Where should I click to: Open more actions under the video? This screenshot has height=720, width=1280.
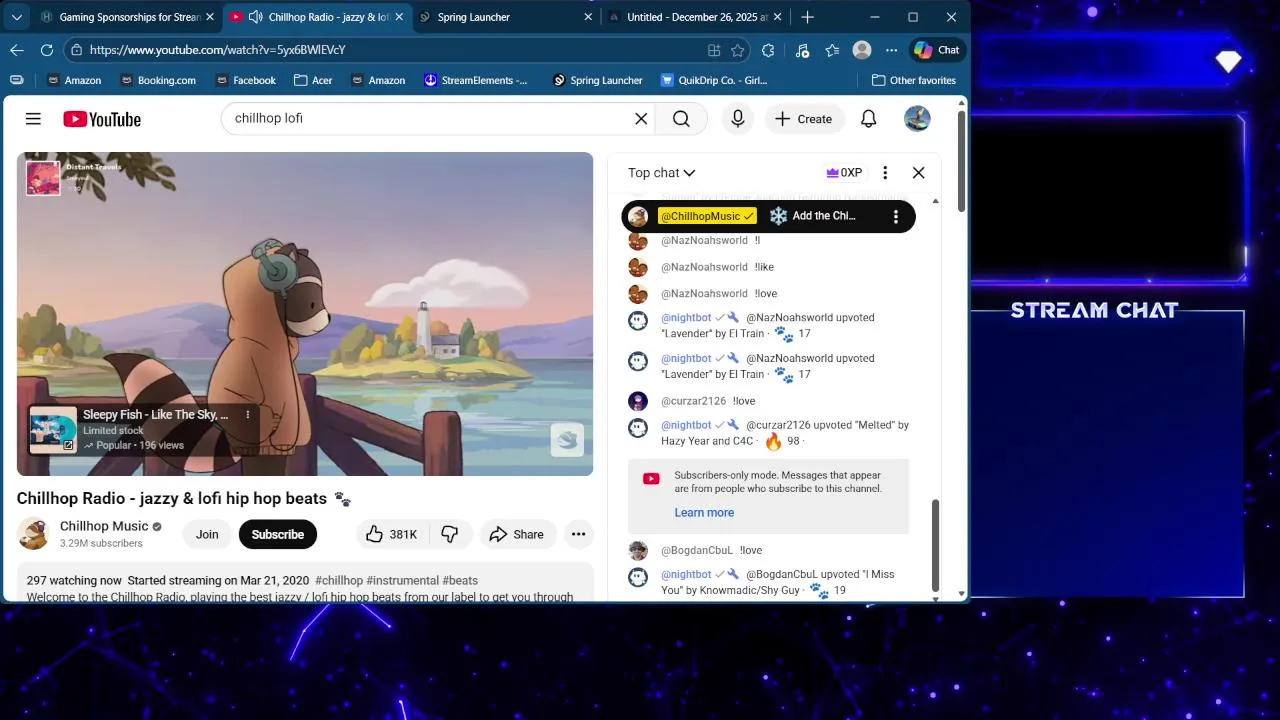pos(578,534)
